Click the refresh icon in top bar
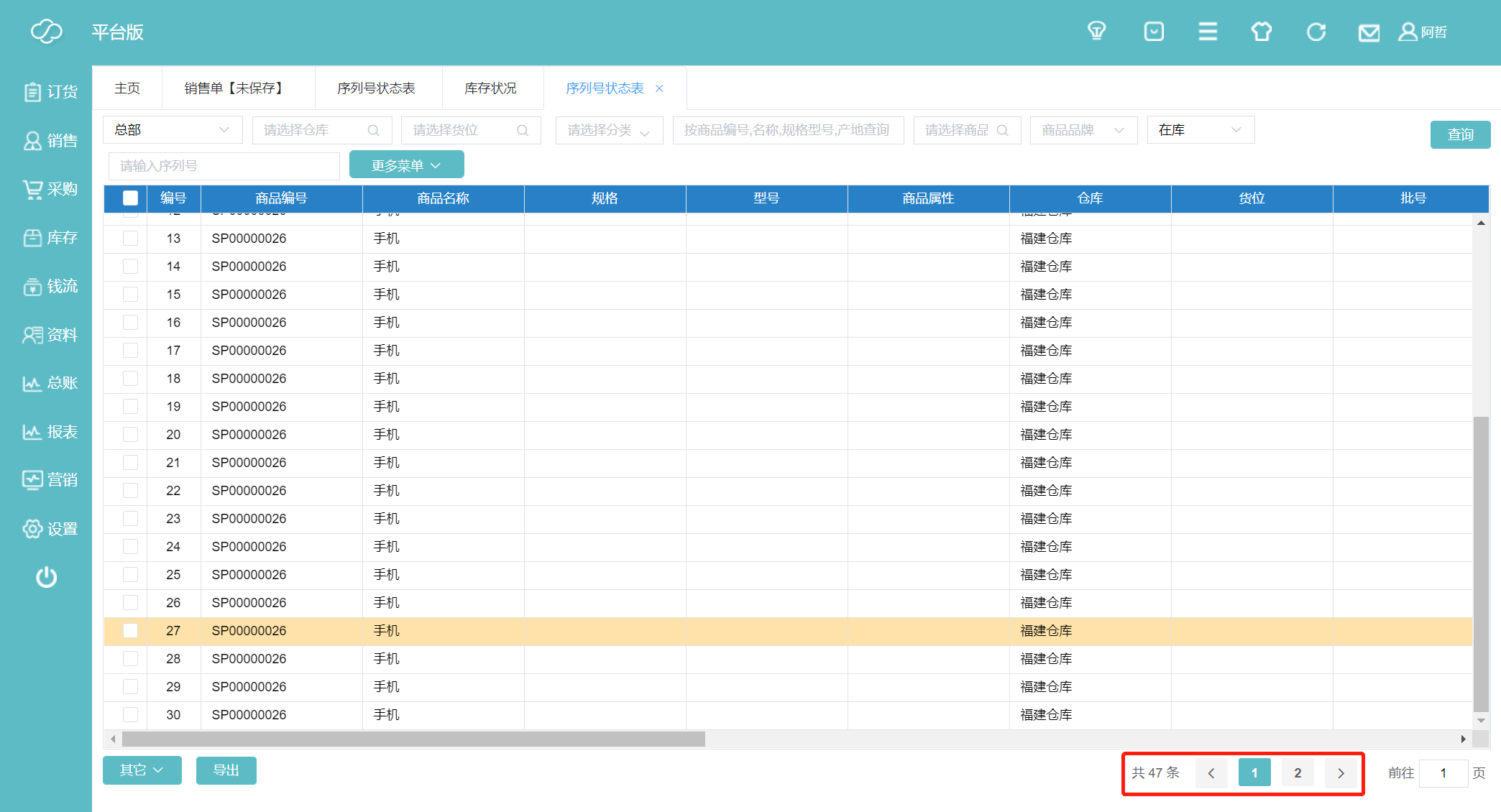The height and width of the screenshot is (812, 1501). coord(1316,32)
